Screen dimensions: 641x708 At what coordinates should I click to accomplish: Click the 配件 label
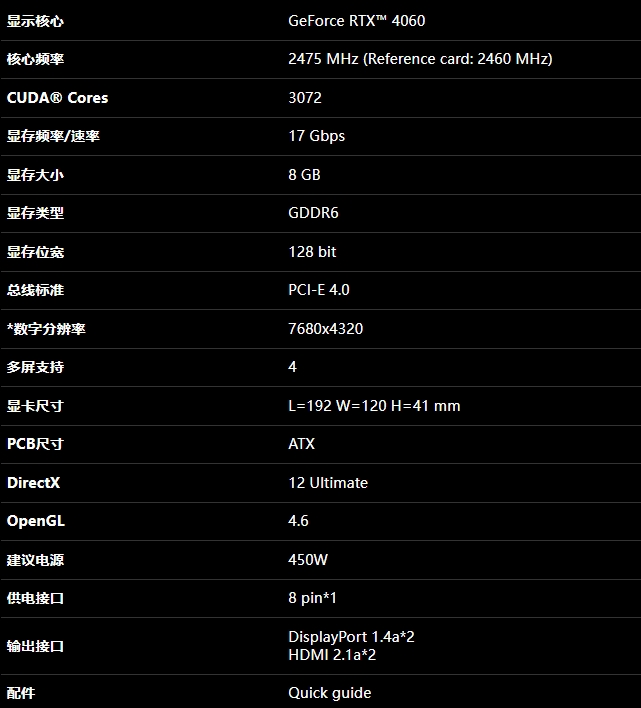(21, 693)
